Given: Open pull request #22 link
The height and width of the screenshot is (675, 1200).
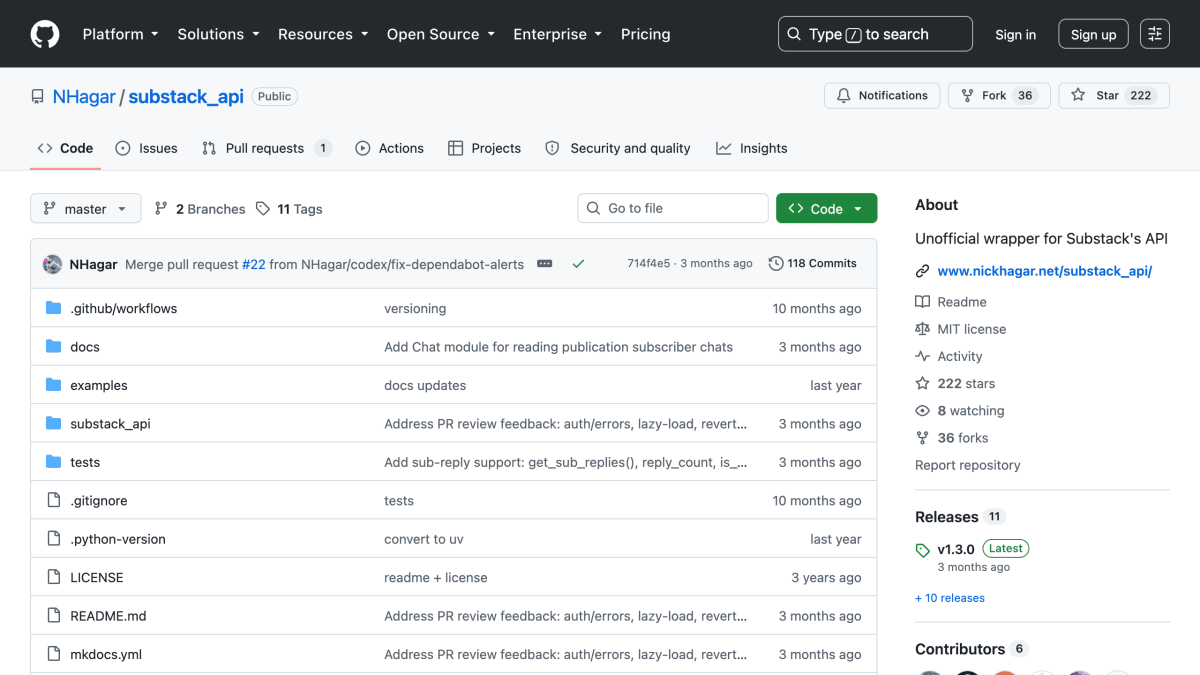Looking at the screenshot, I should tap(254, 264).
